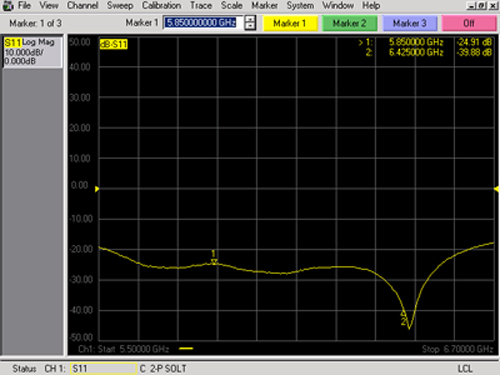
Task: Click marker 1 triangle on the trace
Action: 214,262
